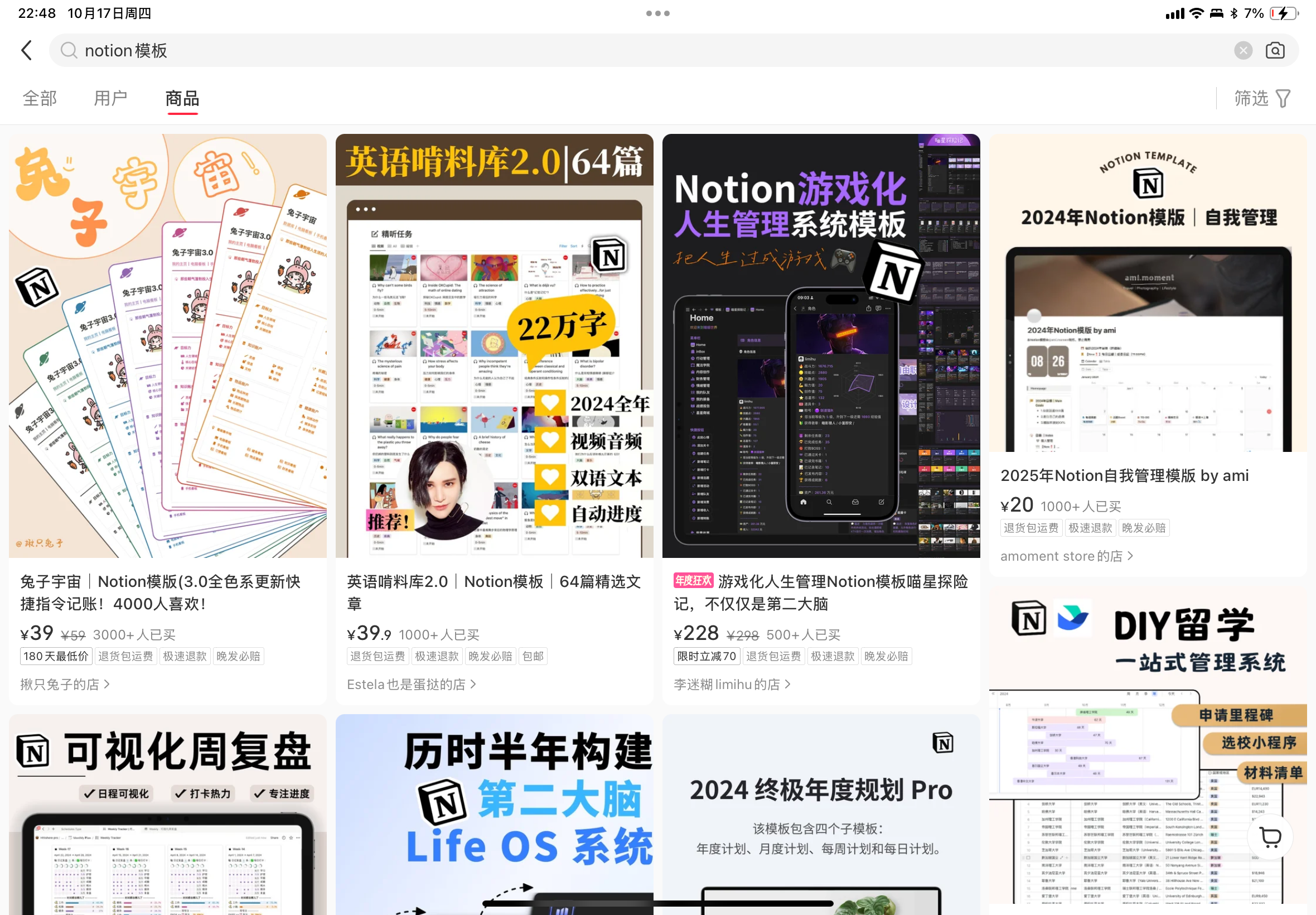Tap the battery status icon
1316x915 pixels.
point(1283,13)
